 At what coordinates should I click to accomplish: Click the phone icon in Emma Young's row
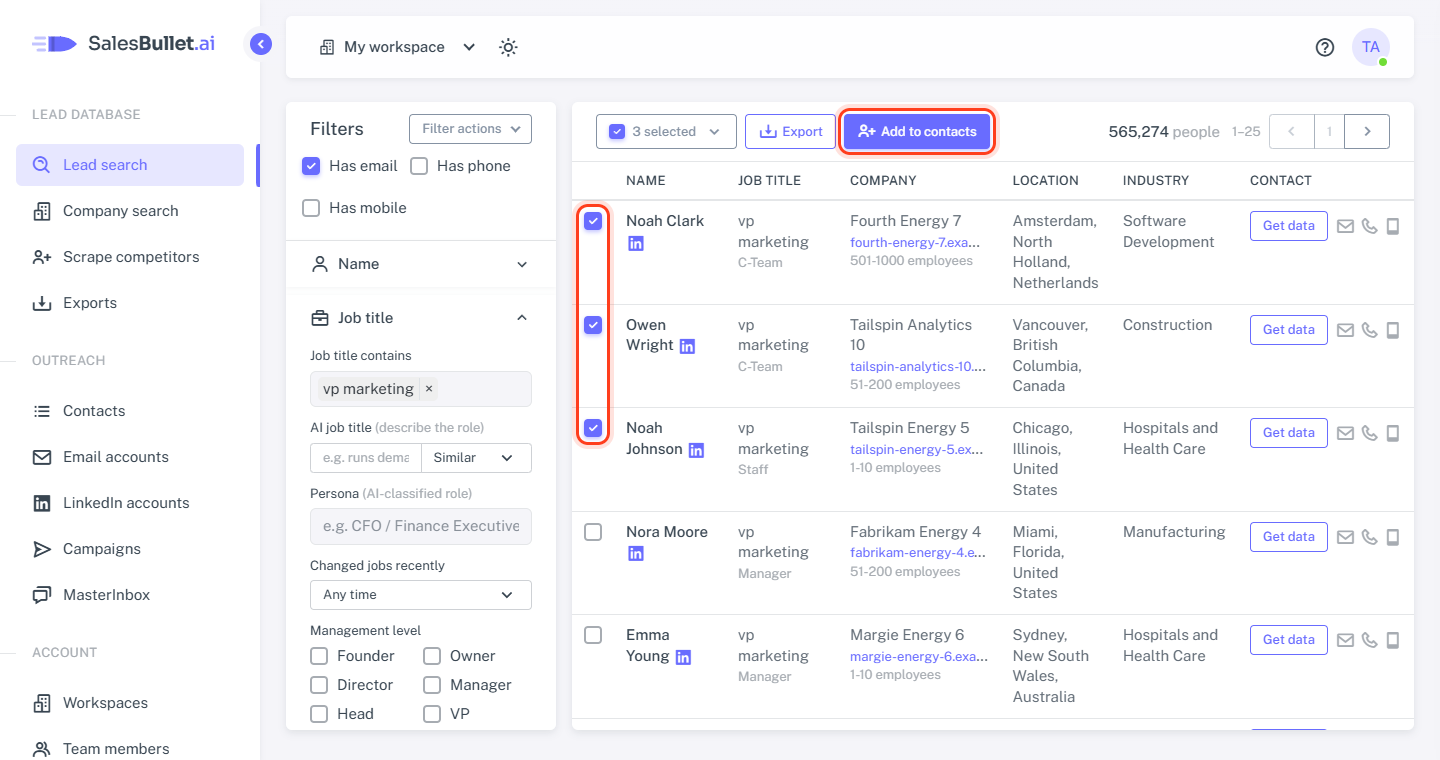click(1369, 640)
